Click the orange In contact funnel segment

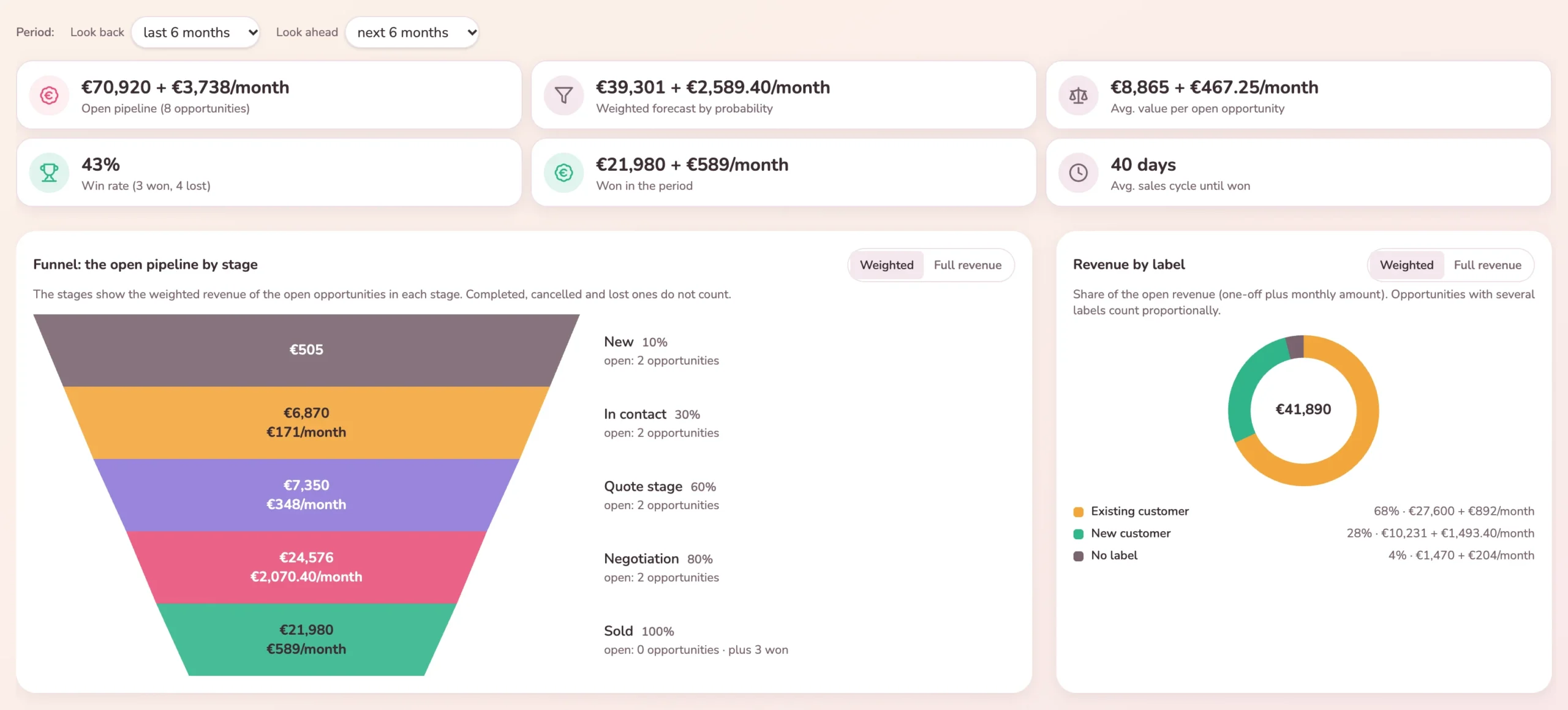[x=306, y=422]
